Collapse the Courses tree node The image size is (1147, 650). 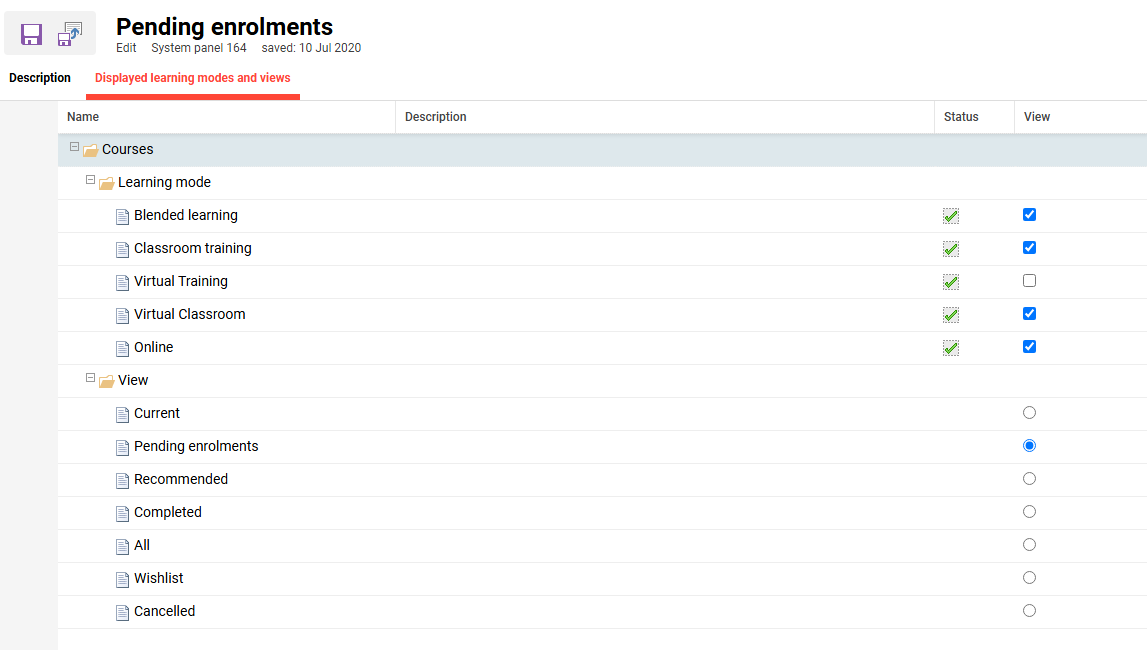click(x=74, y=146)
